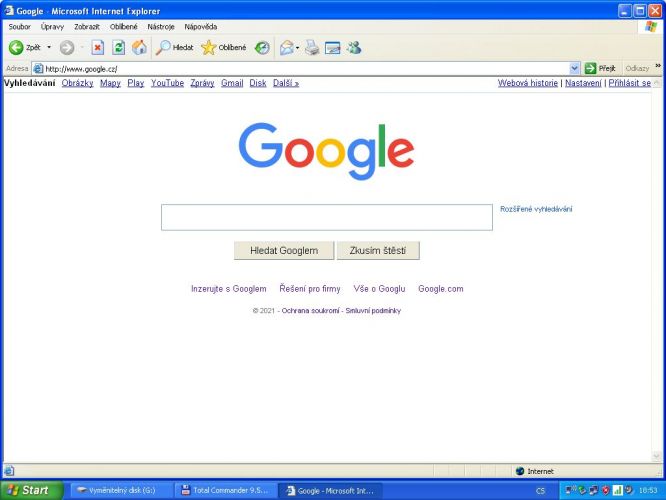Click the Refresh page icon
The width and height of the screenshot is (666, 500).
pos(119,48)
